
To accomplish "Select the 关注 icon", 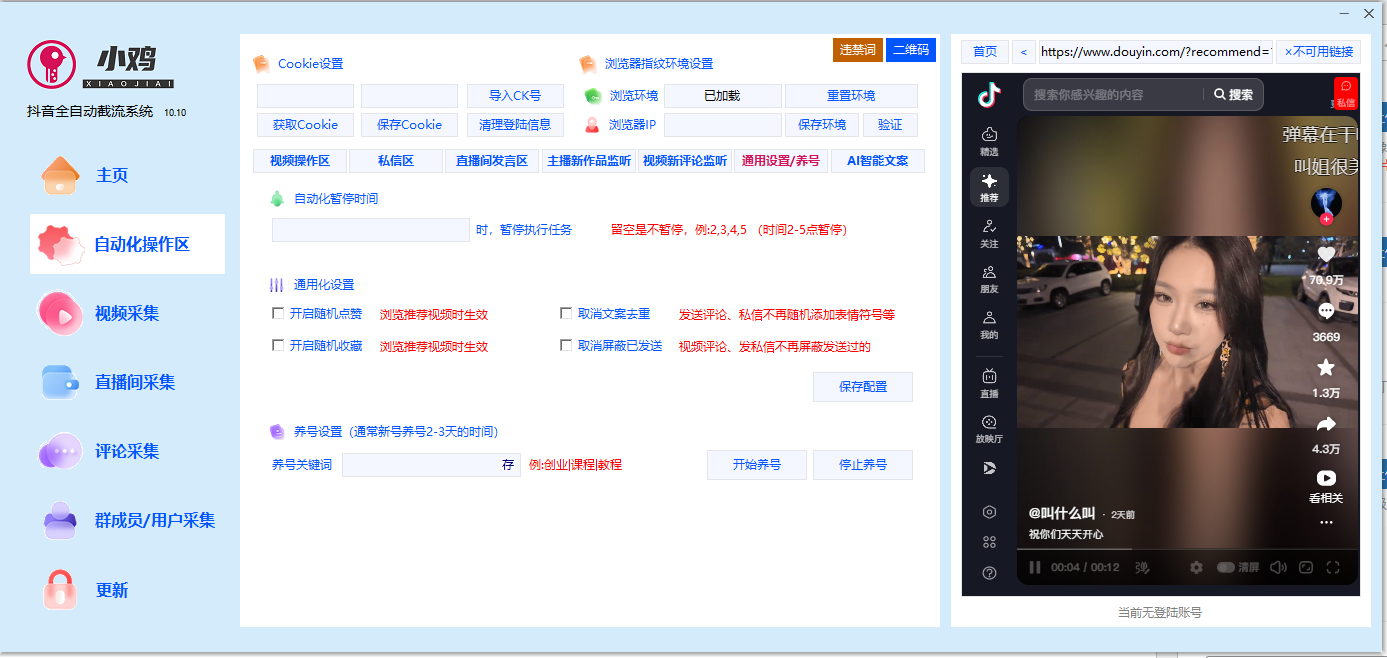I will point(988,234).
